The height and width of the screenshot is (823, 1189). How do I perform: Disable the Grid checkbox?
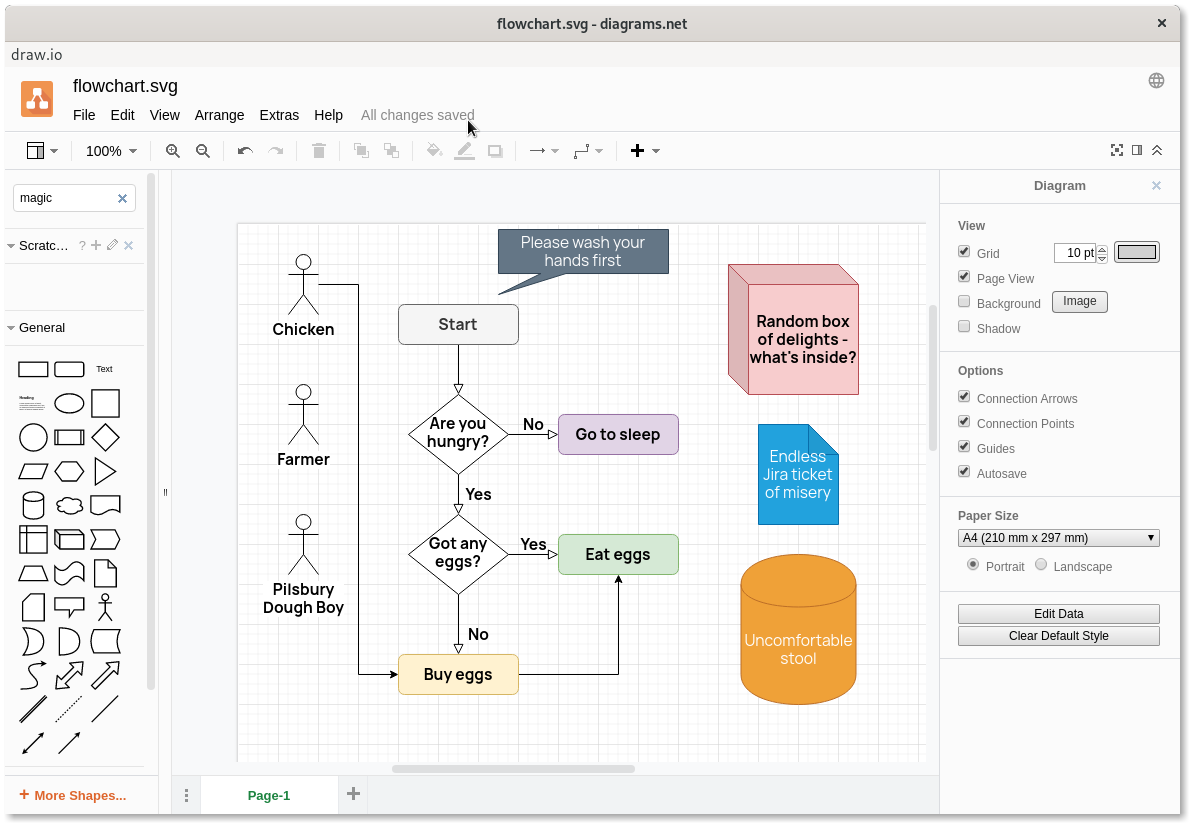(x=964, y=251)
